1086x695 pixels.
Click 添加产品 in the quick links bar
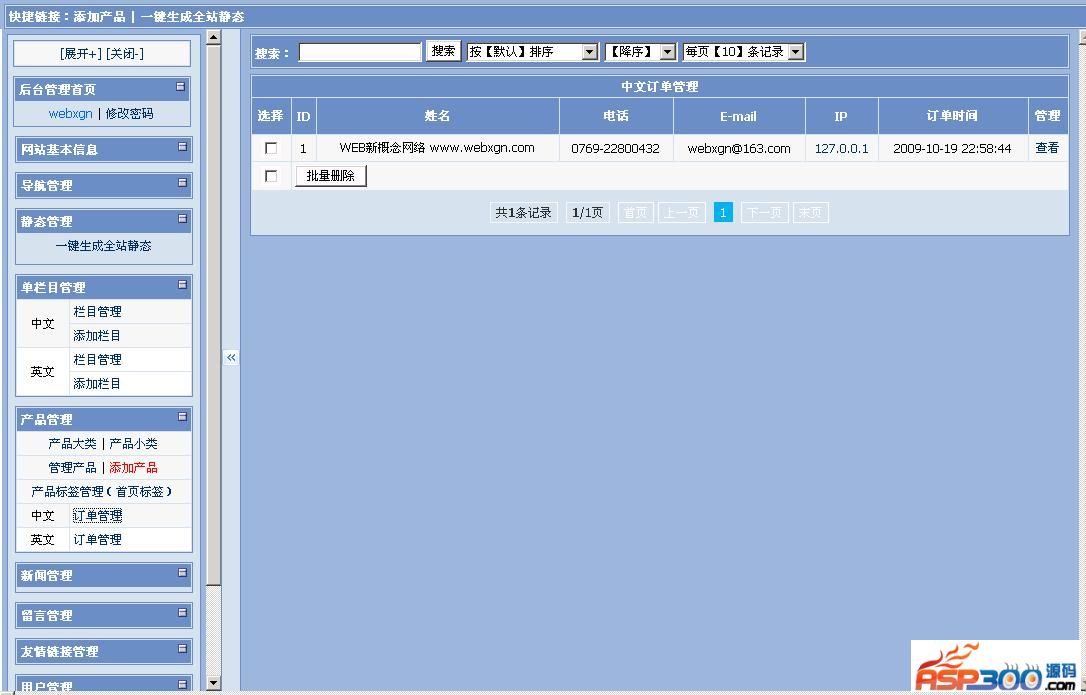click(99, 16)
